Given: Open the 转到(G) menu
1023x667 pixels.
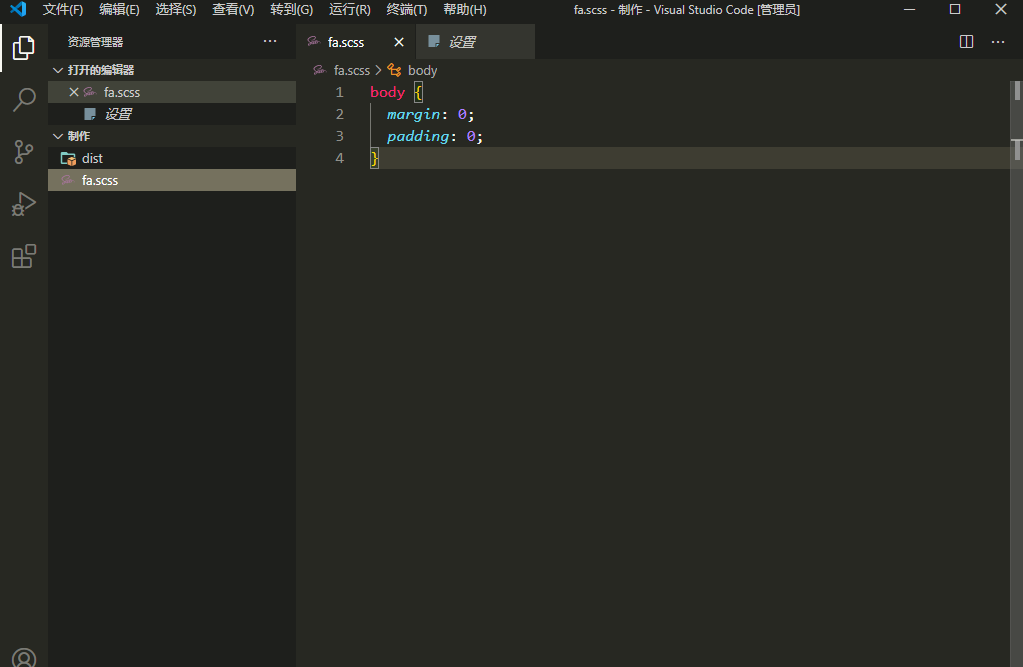Looking at the screenshot, I should pyautogui.click(x=292, y=9).
